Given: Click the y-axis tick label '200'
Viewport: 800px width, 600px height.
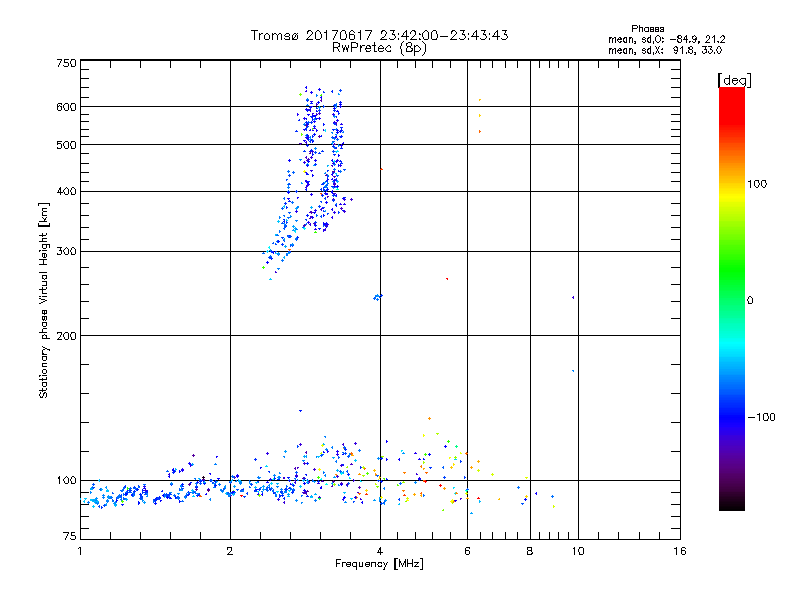Looking at the screenshot, I should [x=66, y=336].
